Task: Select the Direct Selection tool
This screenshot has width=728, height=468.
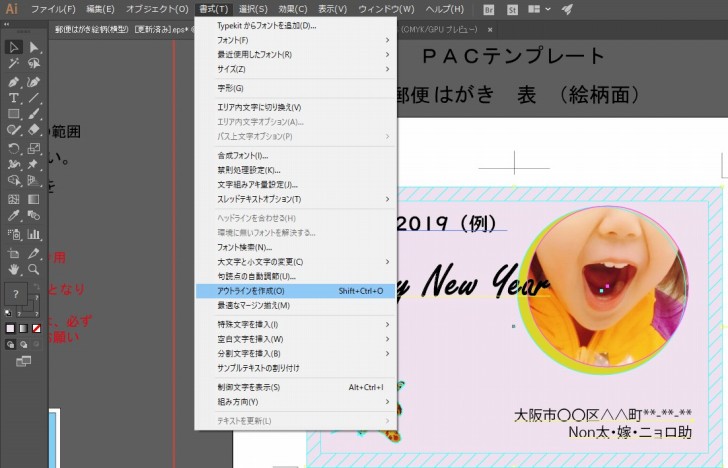Action: point(33,47)
